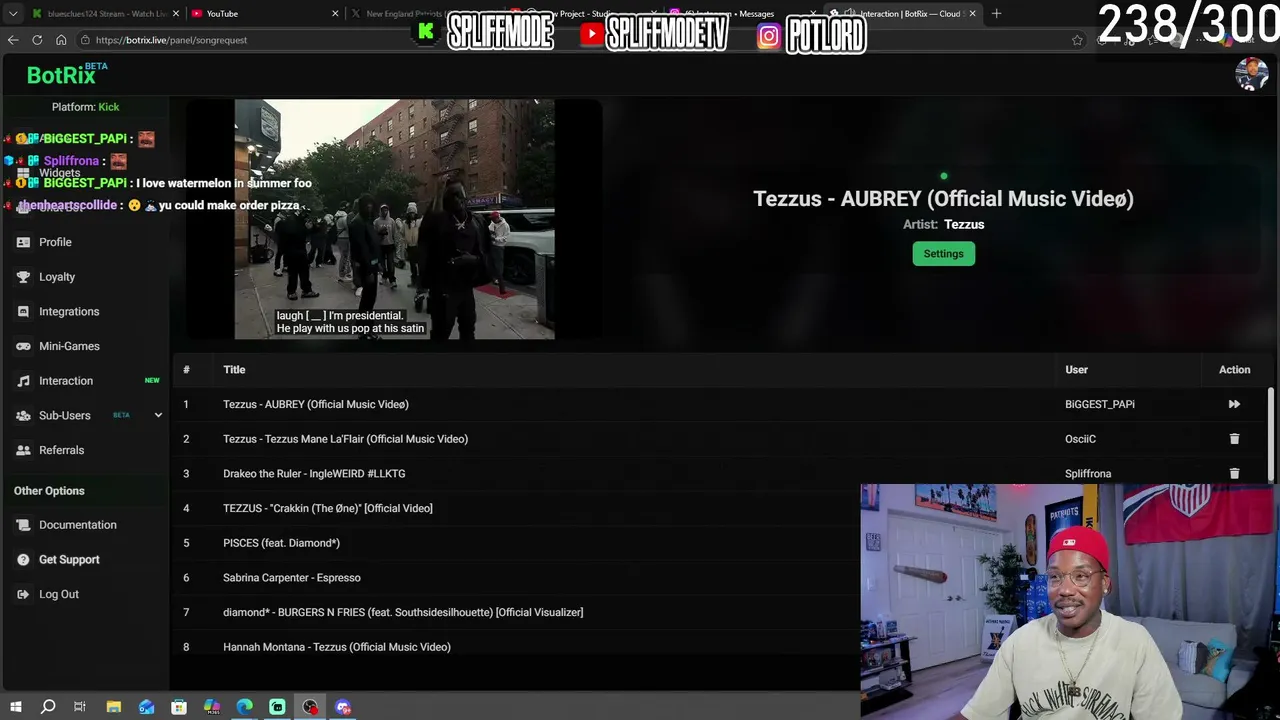
Task: Open Outlook from the taskbar
Action: (147, 707)
